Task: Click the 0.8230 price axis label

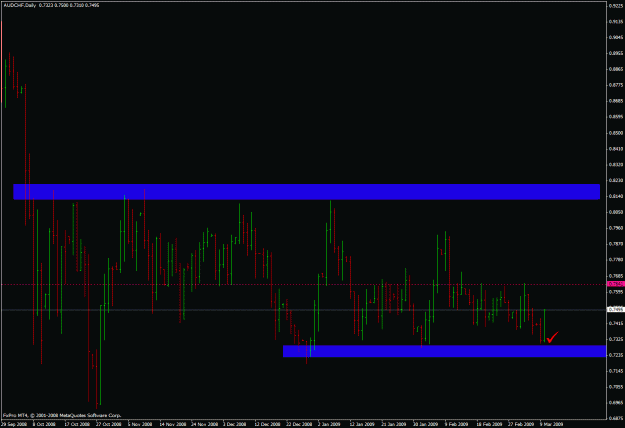Action: pos(616,180)
